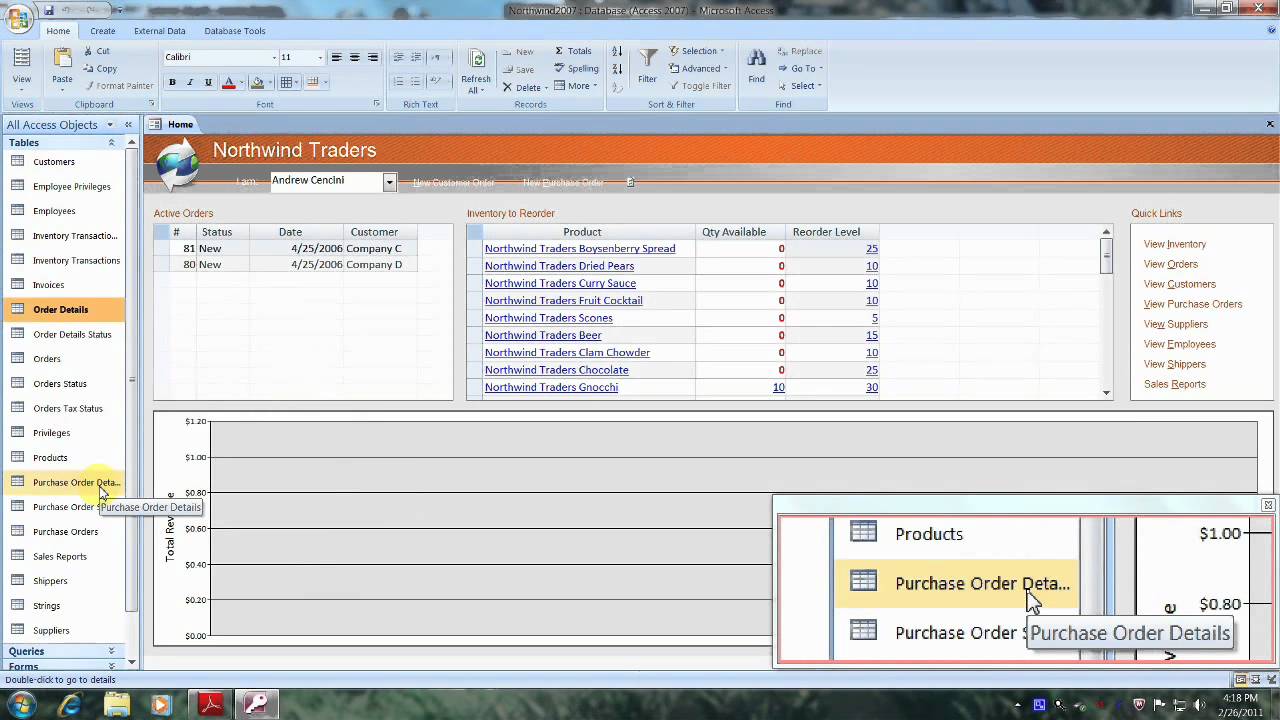Open Adobe Reader from the taskbar
This screenshot has height=720, width=1280.
[211, 705]
